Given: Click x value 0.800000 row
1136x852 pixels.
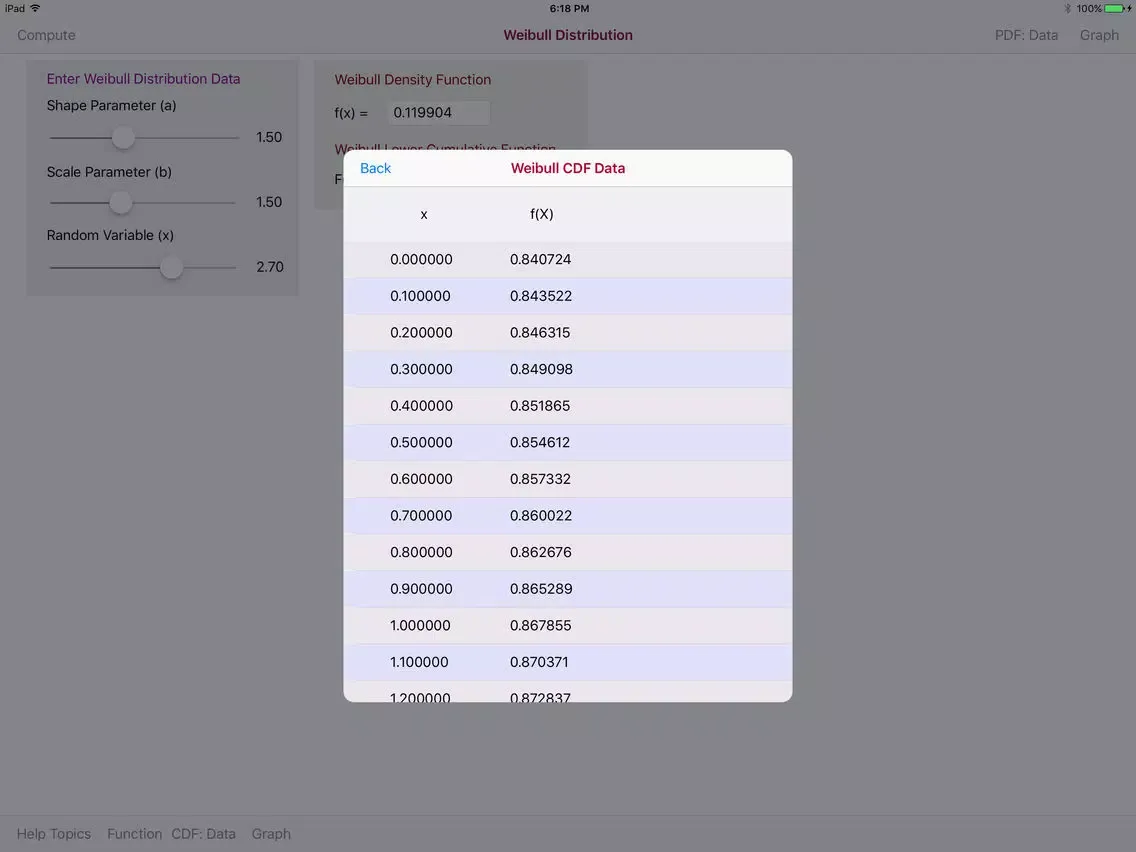Looking at the screenshot, I should (x=567, y=552).
